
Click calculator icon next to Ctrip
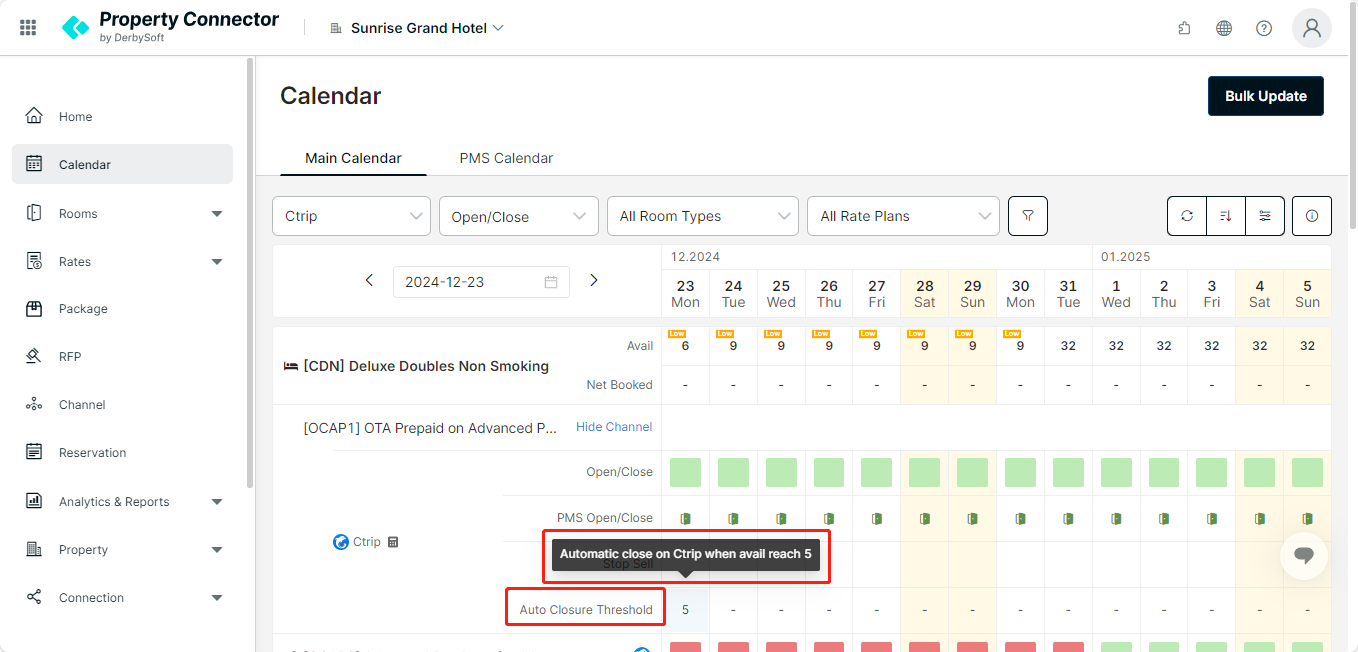tap(393, 542)
